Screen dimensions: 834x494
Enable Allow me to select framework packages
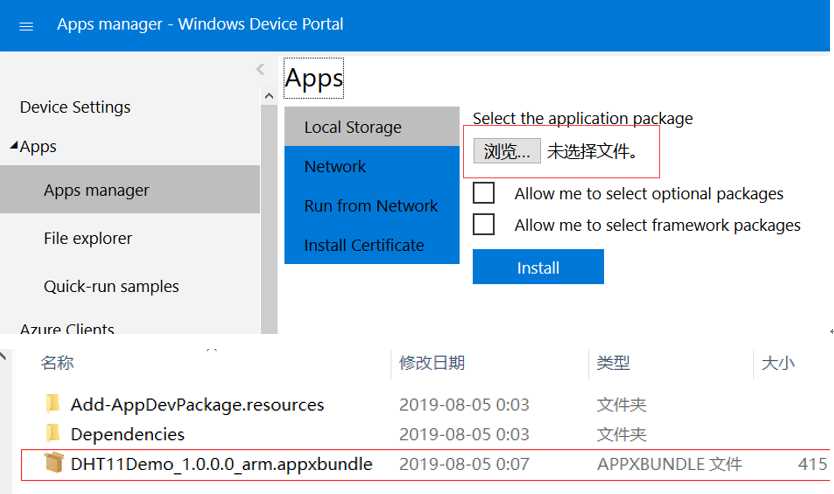coord(483,224)
